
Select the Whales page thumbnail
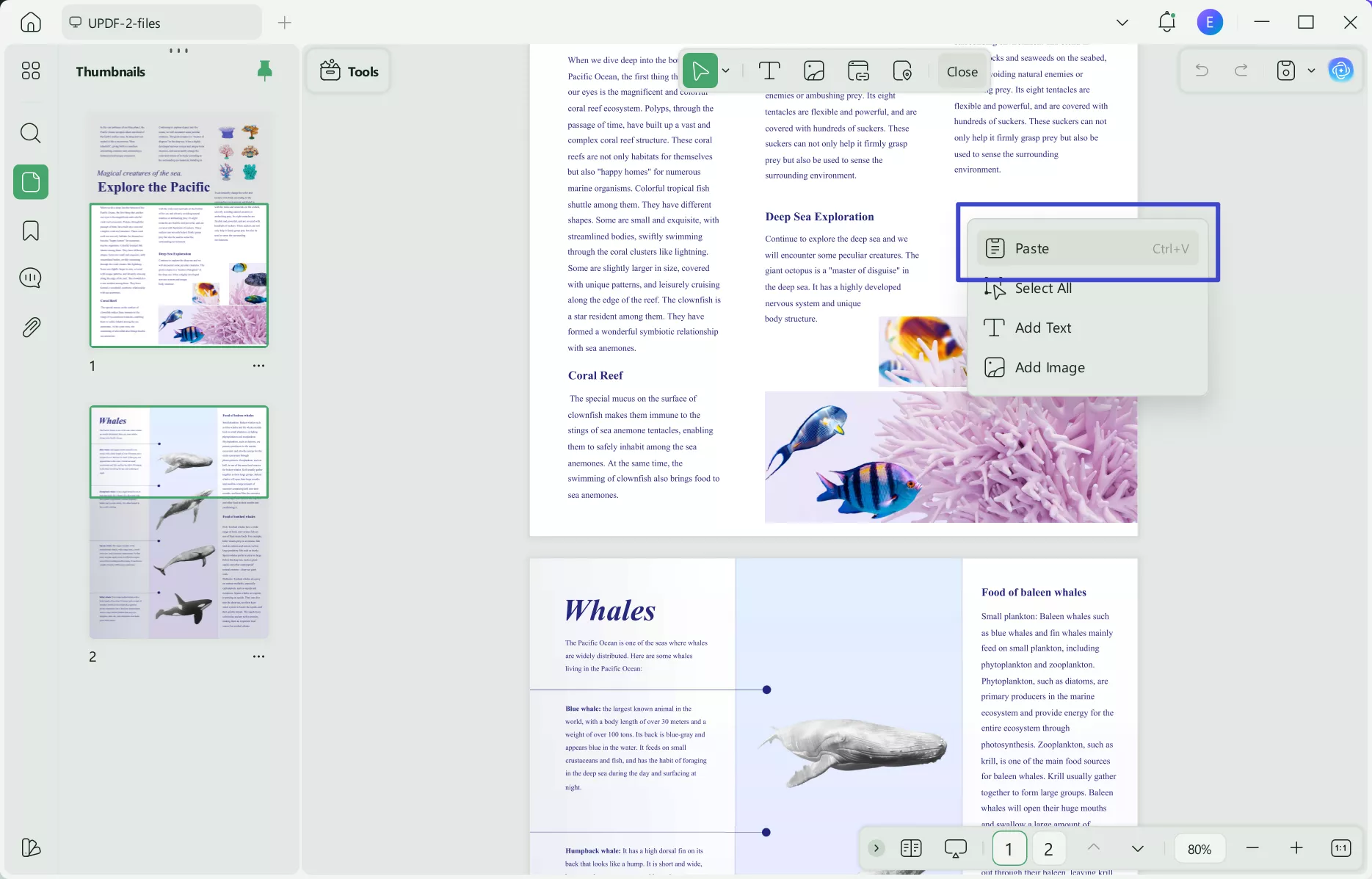pyautogui.click(x=178, y=522)
